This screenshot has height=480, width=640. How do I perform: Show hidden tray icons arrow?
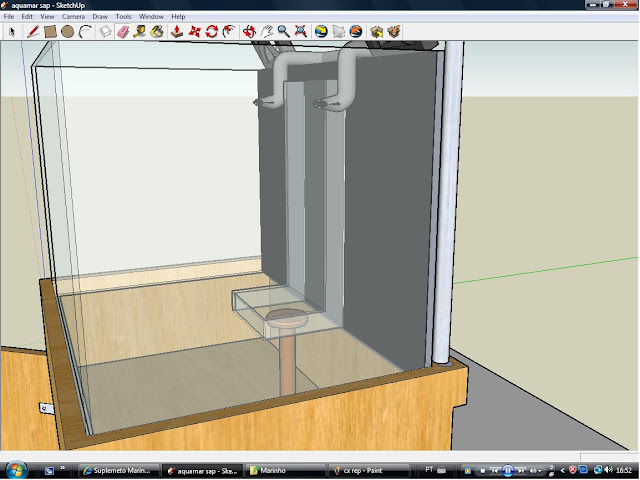coord(562,471)
